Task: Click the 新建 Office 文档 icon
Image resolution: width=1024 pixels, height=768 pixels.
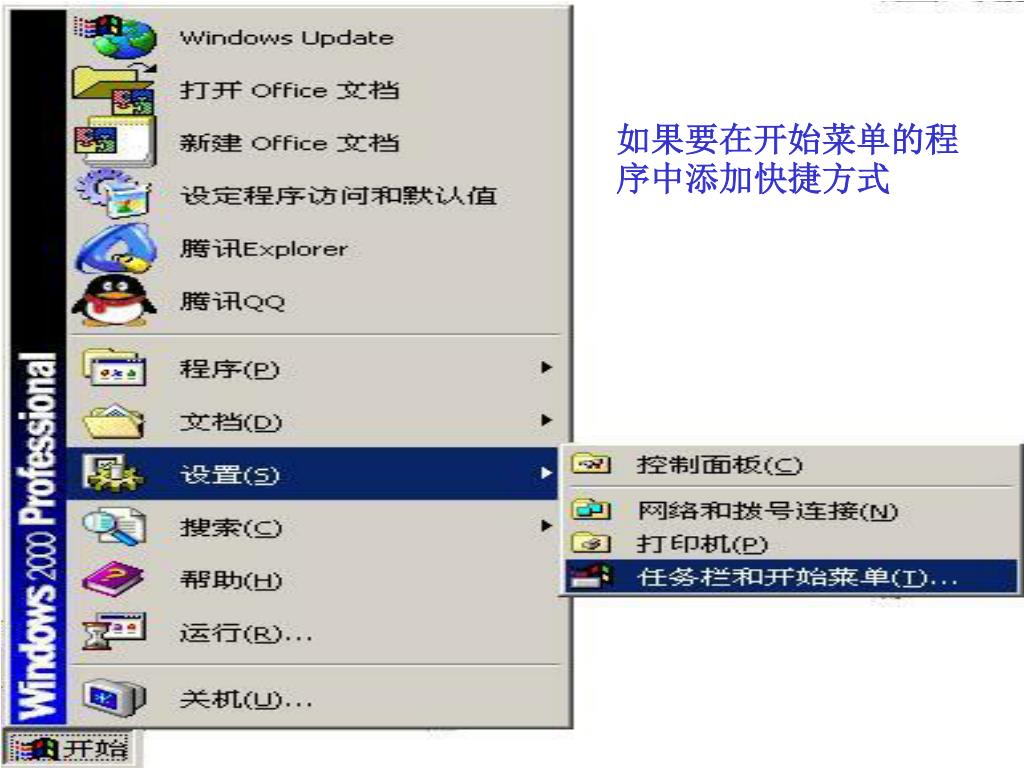Action: pyautogui.click(x=115, y=142)
